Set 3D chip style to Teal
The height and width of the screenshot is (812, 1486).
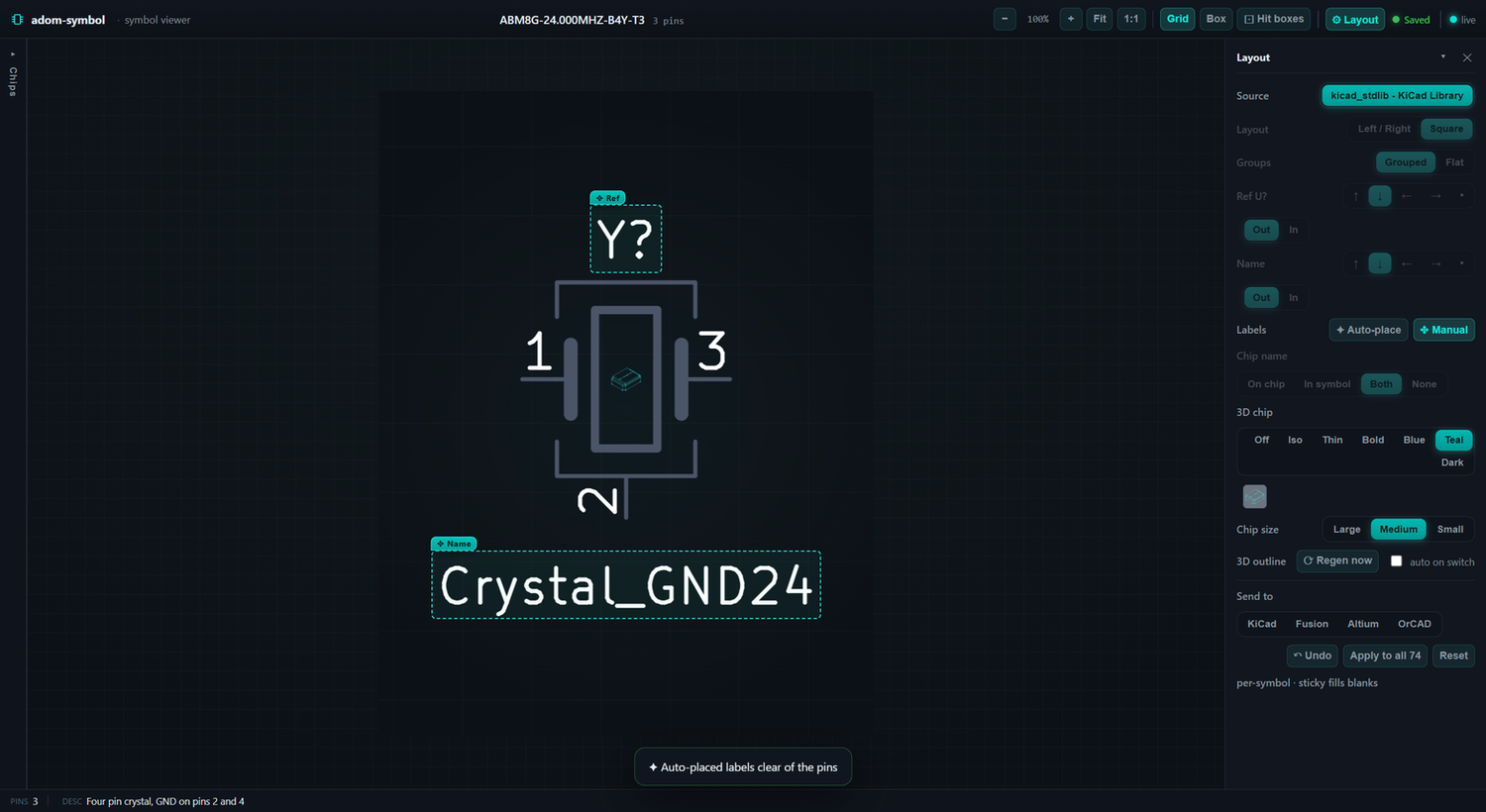point(1453,440)
